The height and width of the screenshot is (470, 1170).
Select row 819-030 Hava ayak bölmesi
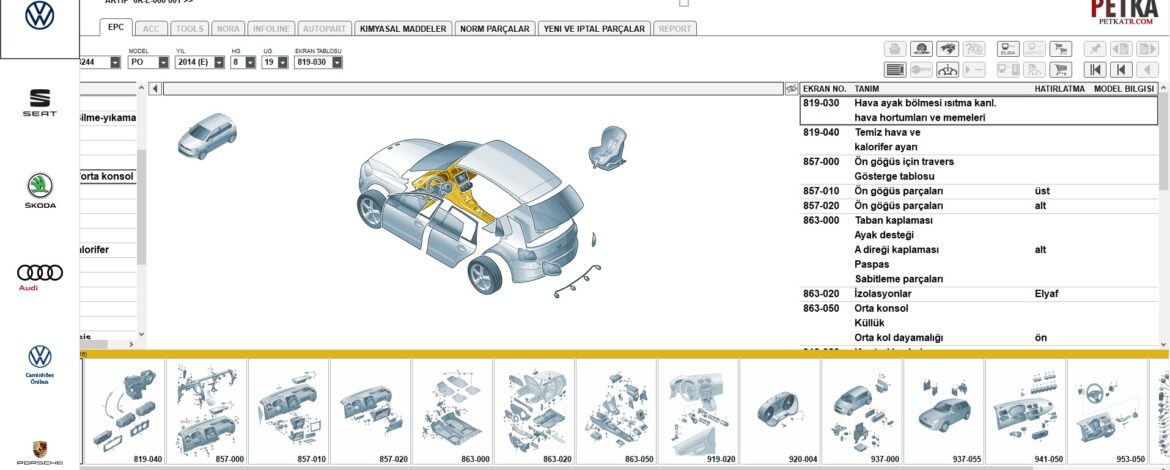pyautogui.click(x=978, y=110)
